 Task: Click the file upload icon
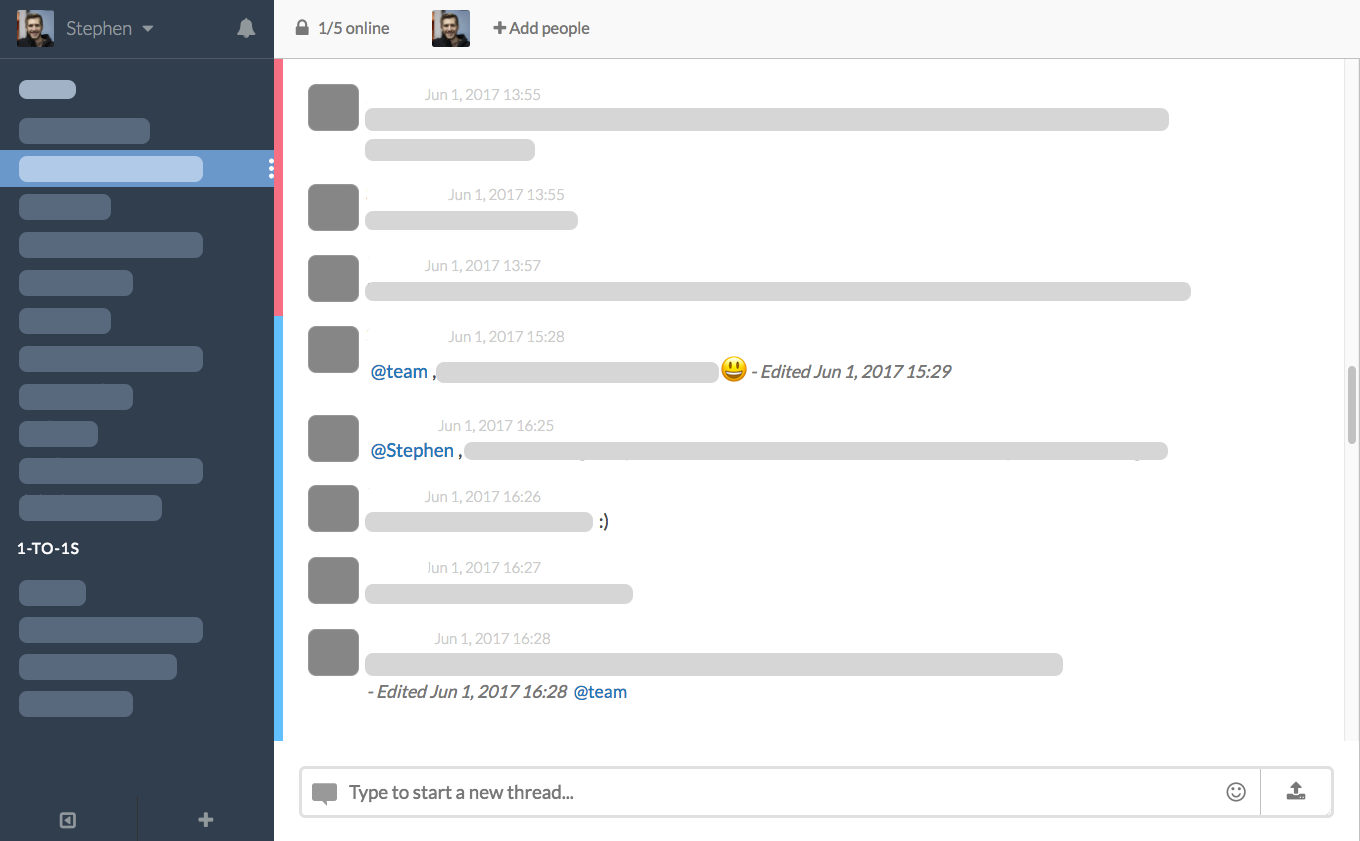1296,790
